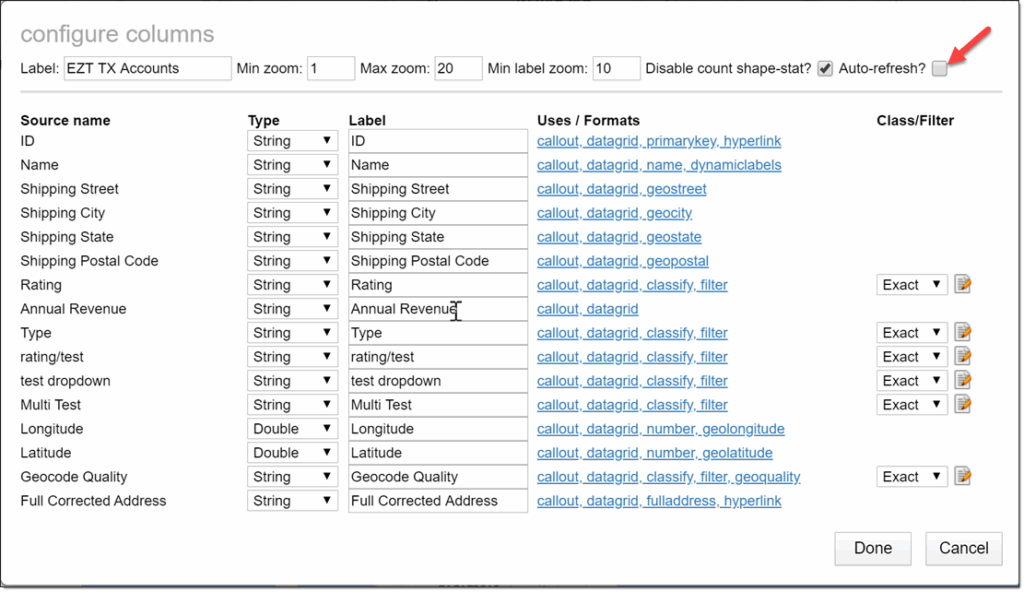This screenshot has height=592, width=1024.
Task: Click edit icon for test dropdown row
Action: pos(963,381)
